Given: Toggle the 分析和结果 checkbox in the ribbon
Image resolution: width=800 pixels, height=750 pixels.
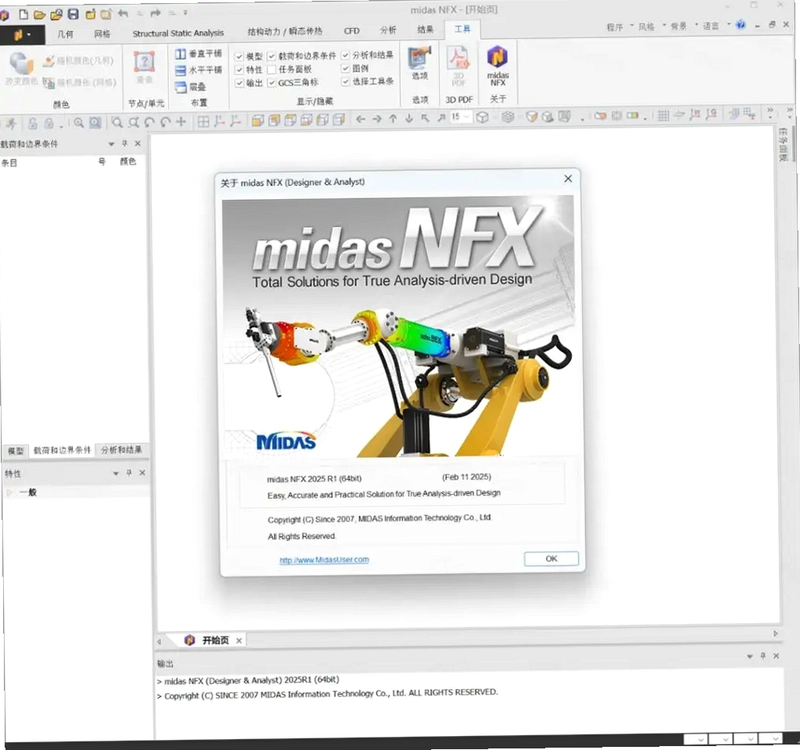Looking at the screenshot, I should pos(345,55).
